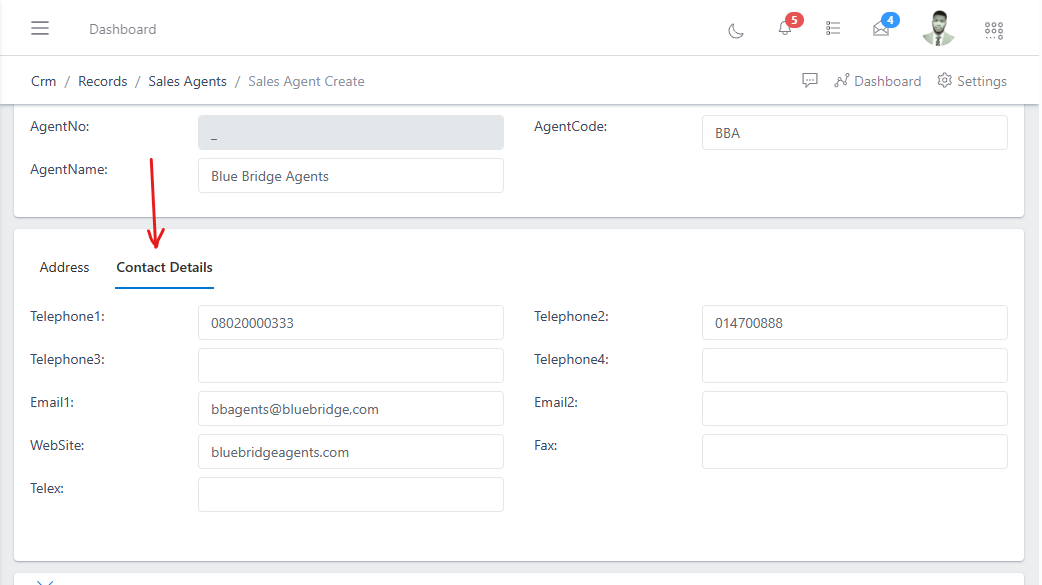Collapse the sidebar using the menu toggle

pos(40,28)
